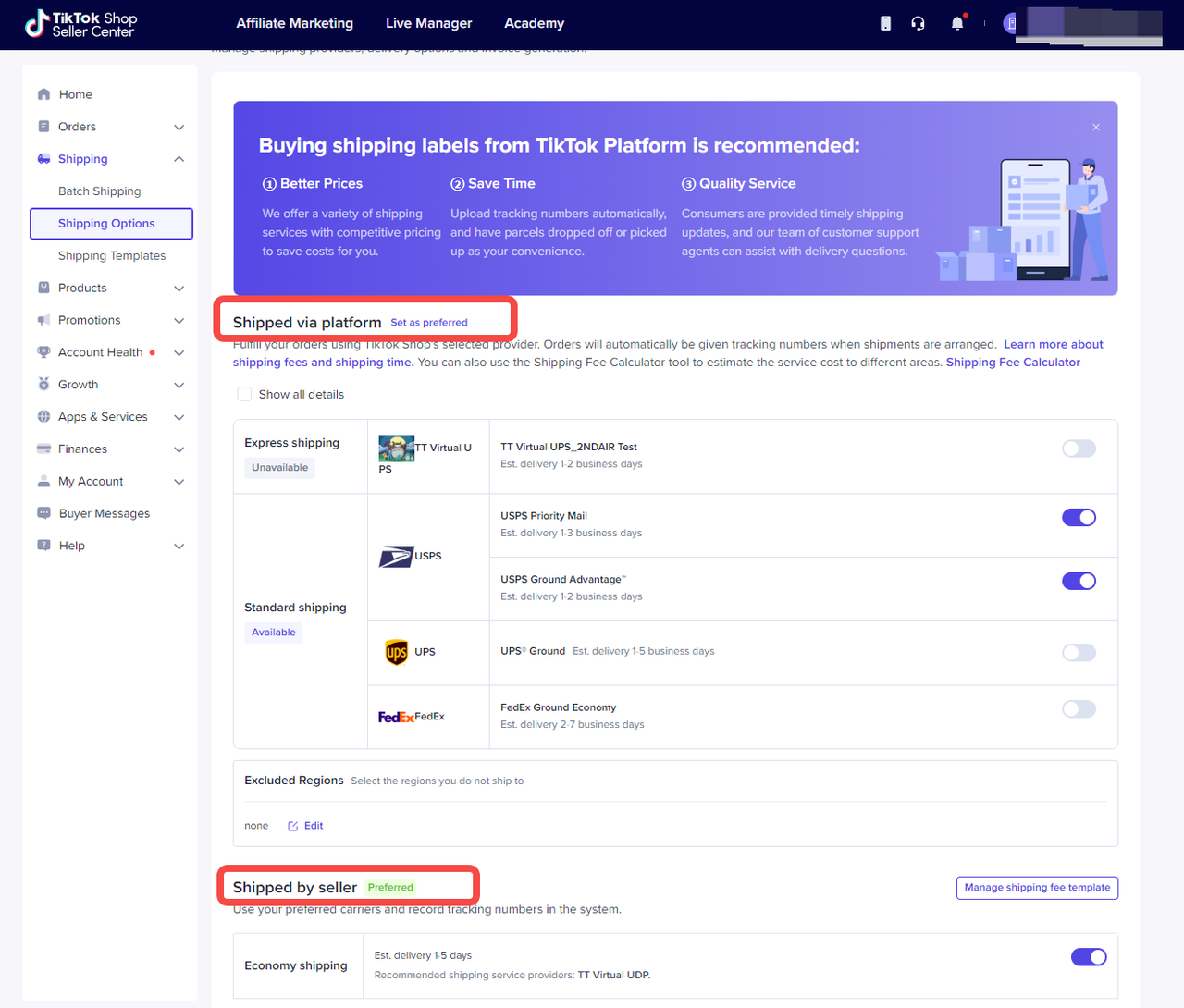This screenshot has width=1184, height=1008.
Task: Expand the My Account menu chevron
Action: click(179, 482)
